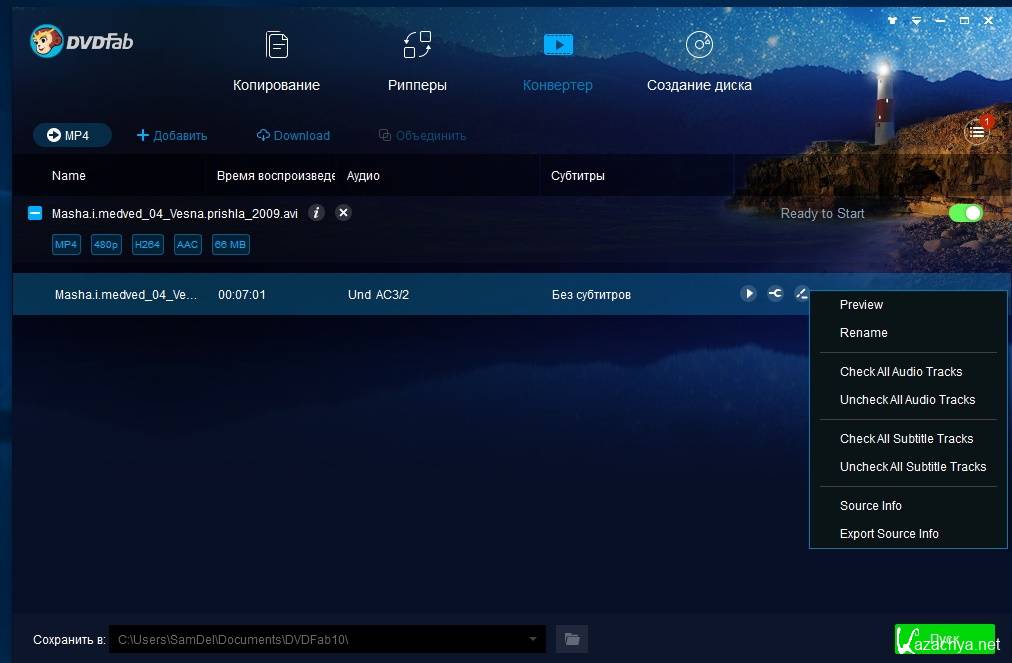Click the skin t-shirt icon in title bar
1012x663 pixels.
click(x=893, y=20)
